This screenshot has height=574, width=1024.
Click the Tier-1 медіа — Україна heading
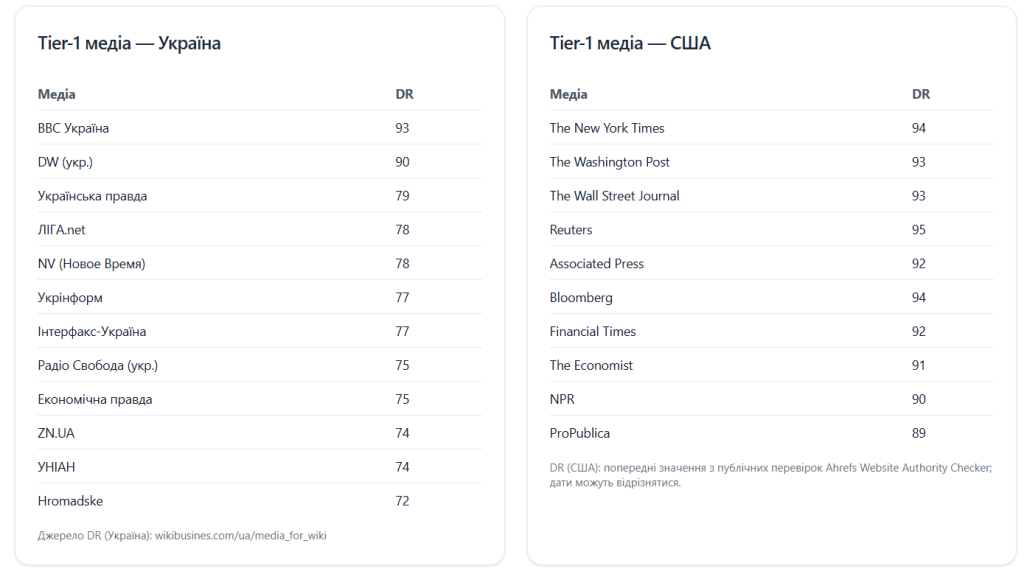129,43
